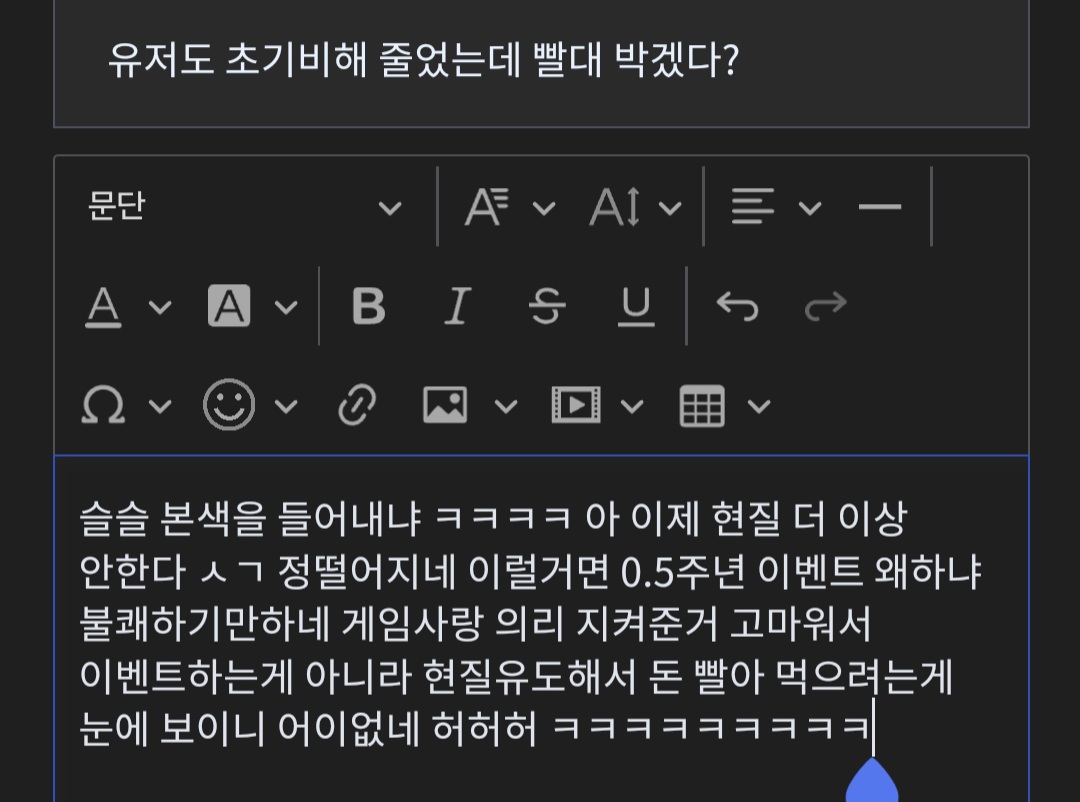The image size is (1080, 802).
Task: Select the highlight background color button
Action: tap(229, 305)
